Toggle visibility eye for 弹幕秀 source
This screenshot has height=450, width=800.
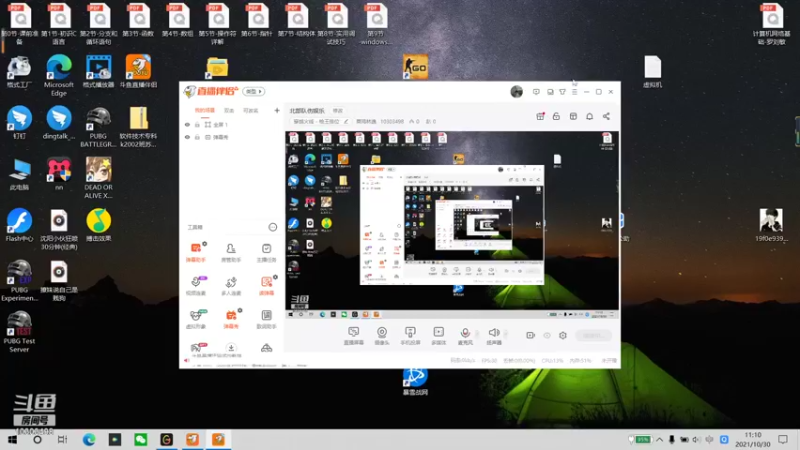tap(187, 137)
